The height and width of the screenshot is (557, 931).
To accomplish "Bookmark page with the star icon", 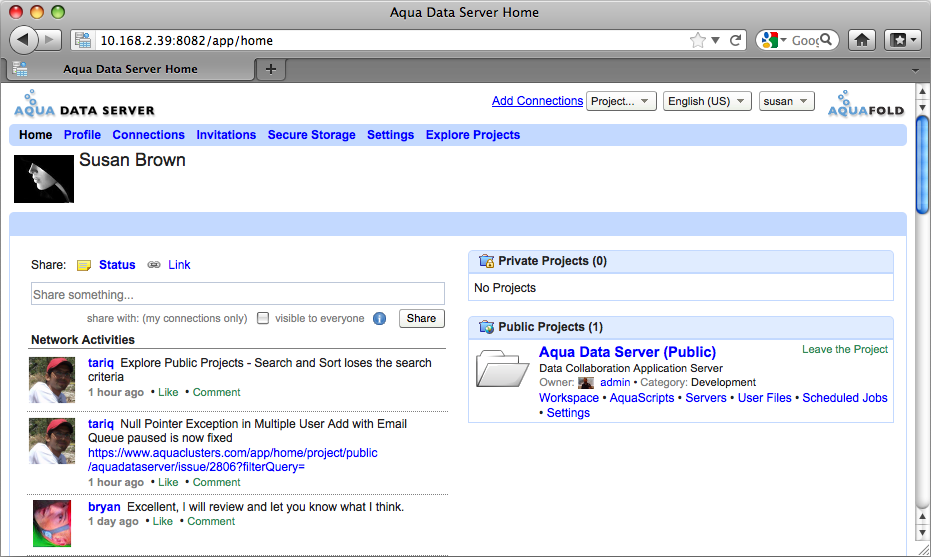I will pyautogui.click(x=697, y=41).
